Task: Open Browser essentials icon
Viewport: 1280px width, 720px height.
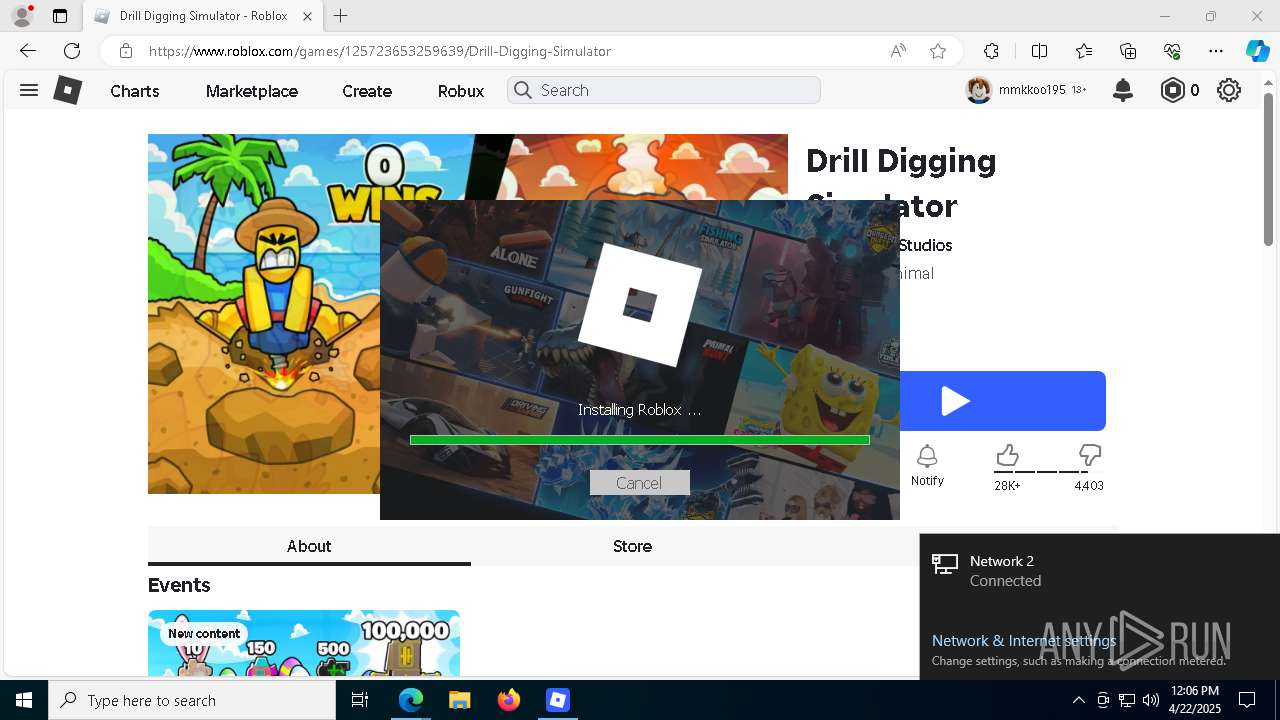Action: click(x=1172, y=51)
